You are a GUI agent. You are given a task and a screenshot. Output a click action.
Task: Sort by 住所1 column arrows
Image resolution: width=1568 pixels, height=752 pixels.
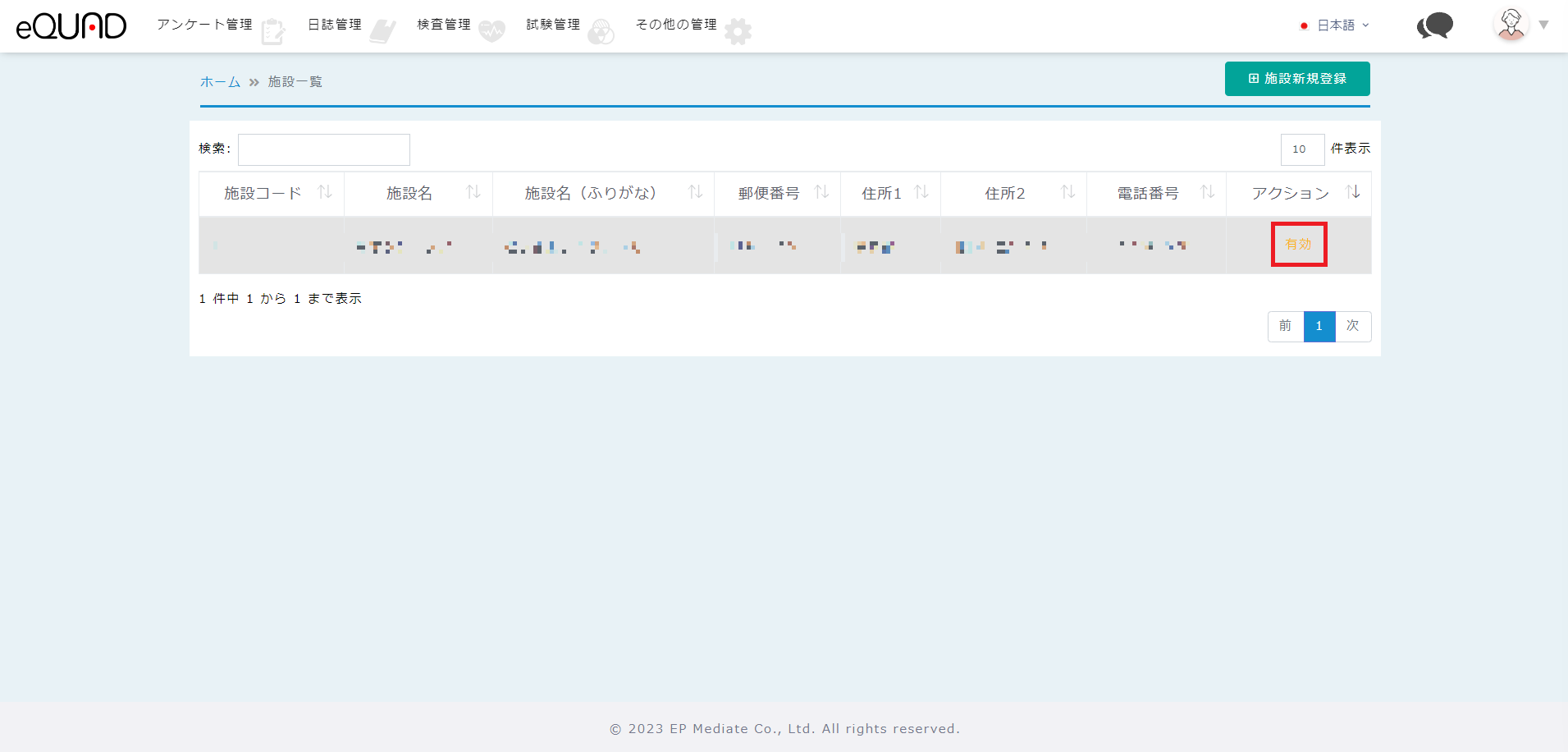pyautogui.click(x=921, y=192)
